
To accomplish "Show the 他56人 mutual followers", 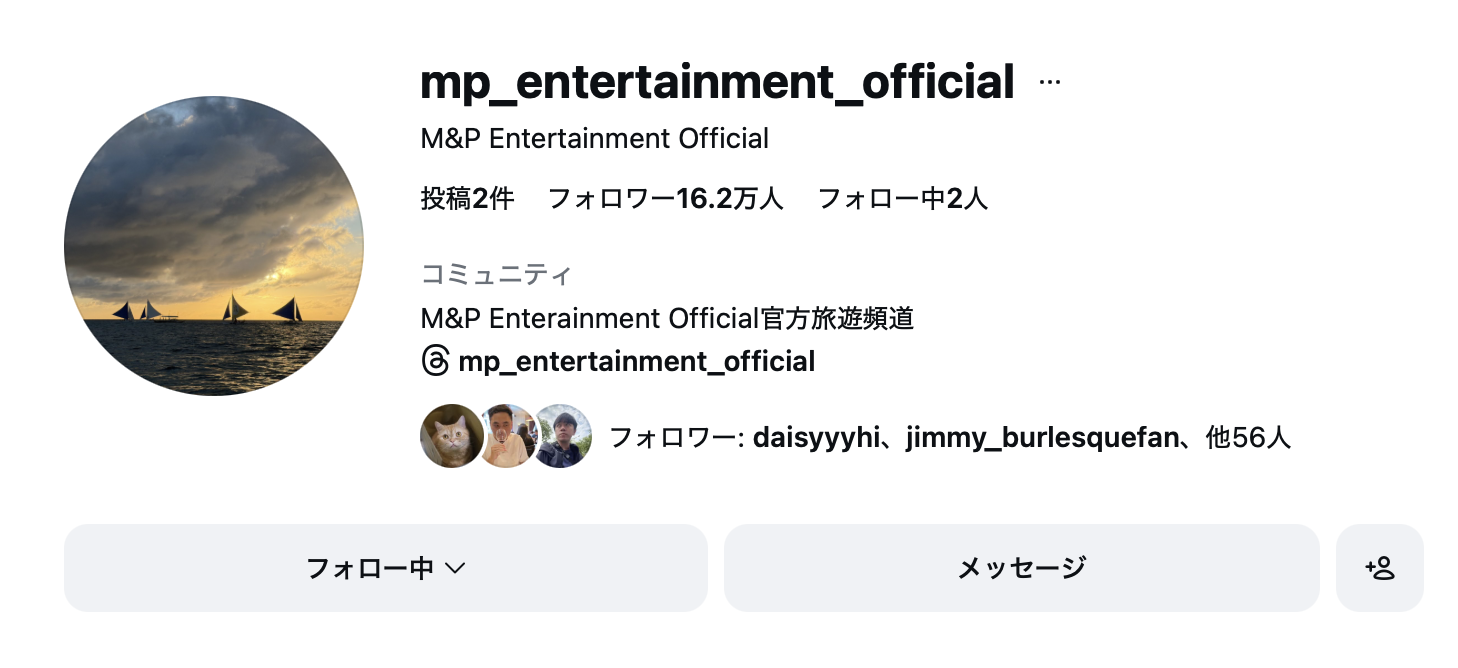I will (1248, 437).
